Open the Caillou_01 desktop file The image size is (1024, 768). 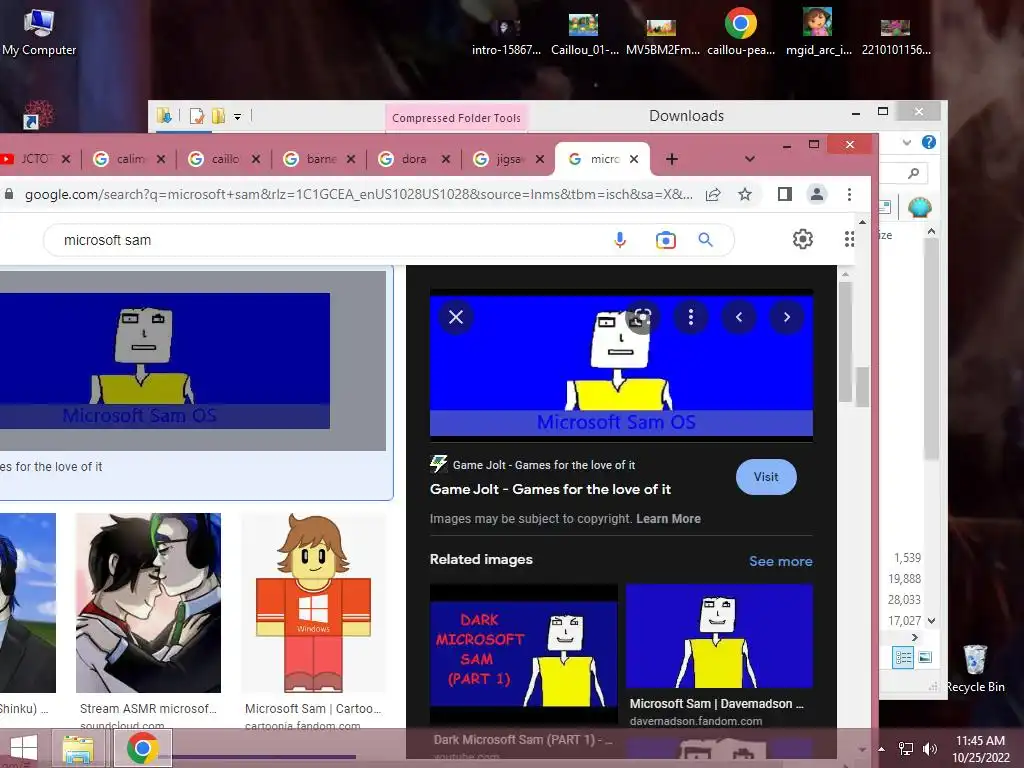click(x=584, y=34)
